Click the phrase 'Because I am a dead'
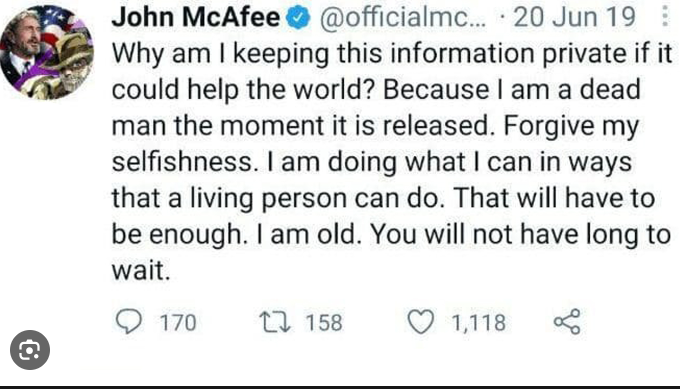This screenshot has width=680, height=389. click(511, 89)
